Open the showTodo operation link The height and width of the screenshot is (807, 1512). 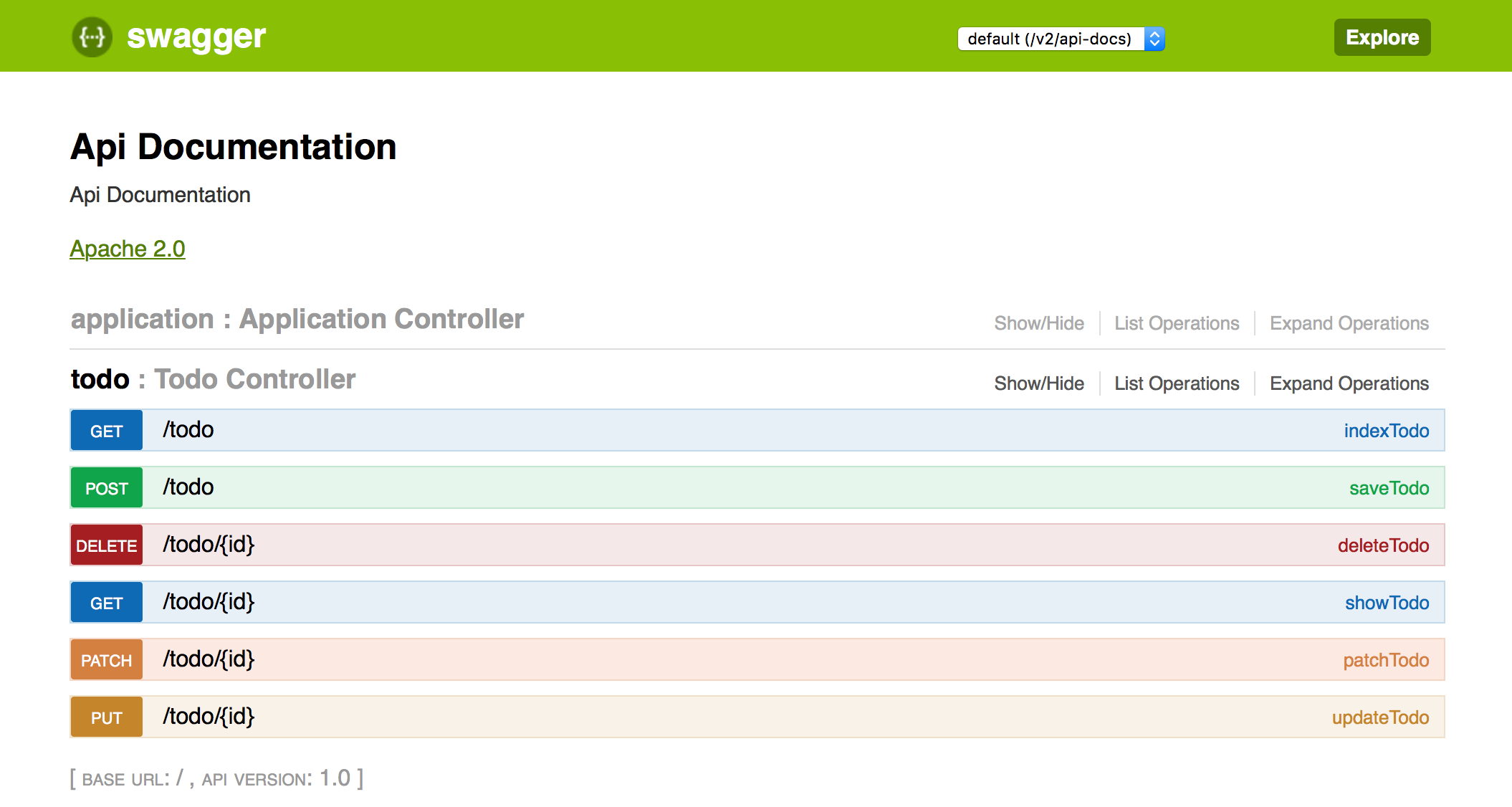(1387, 603)
